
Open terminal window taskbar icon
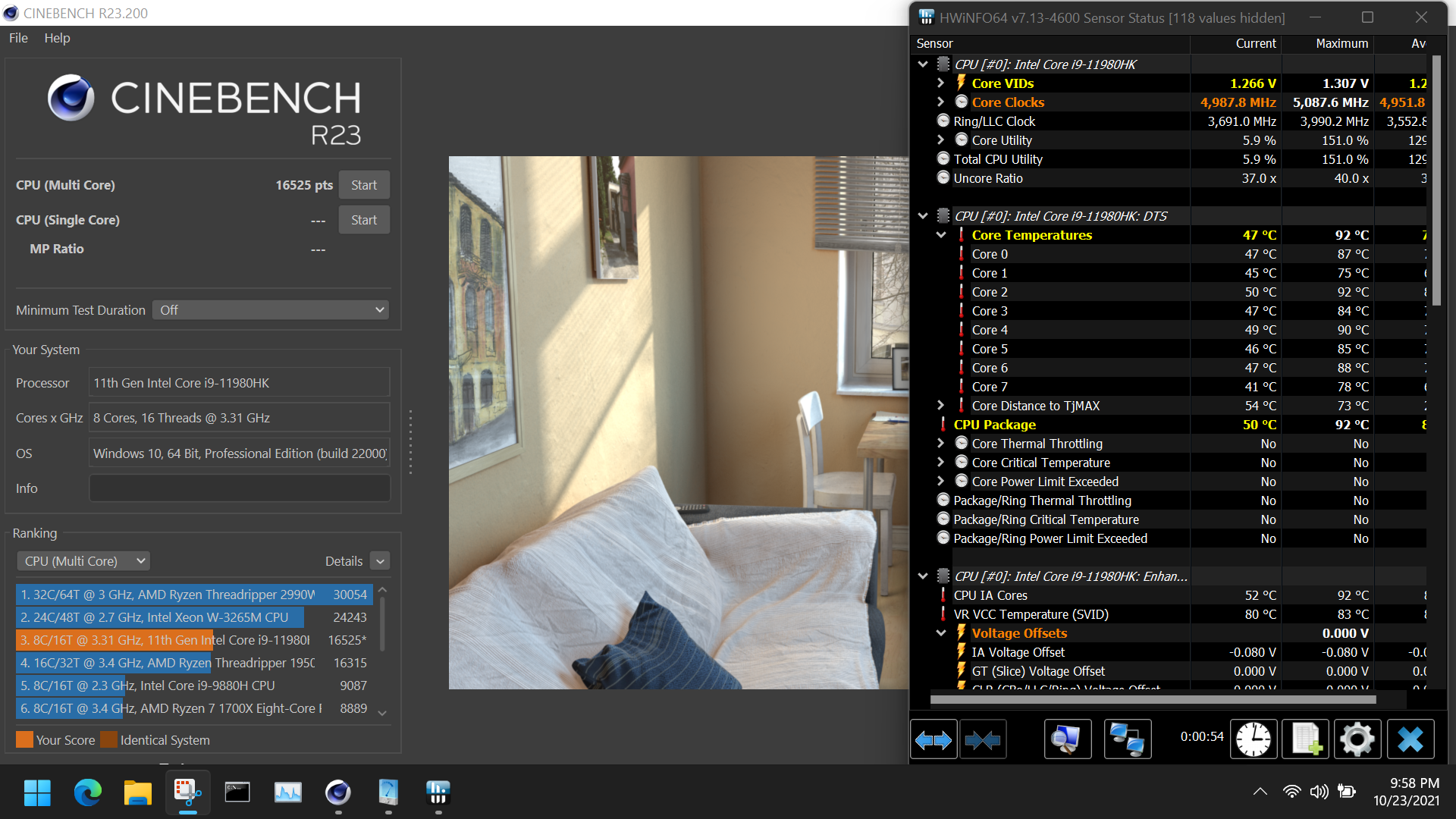[237, 793]
